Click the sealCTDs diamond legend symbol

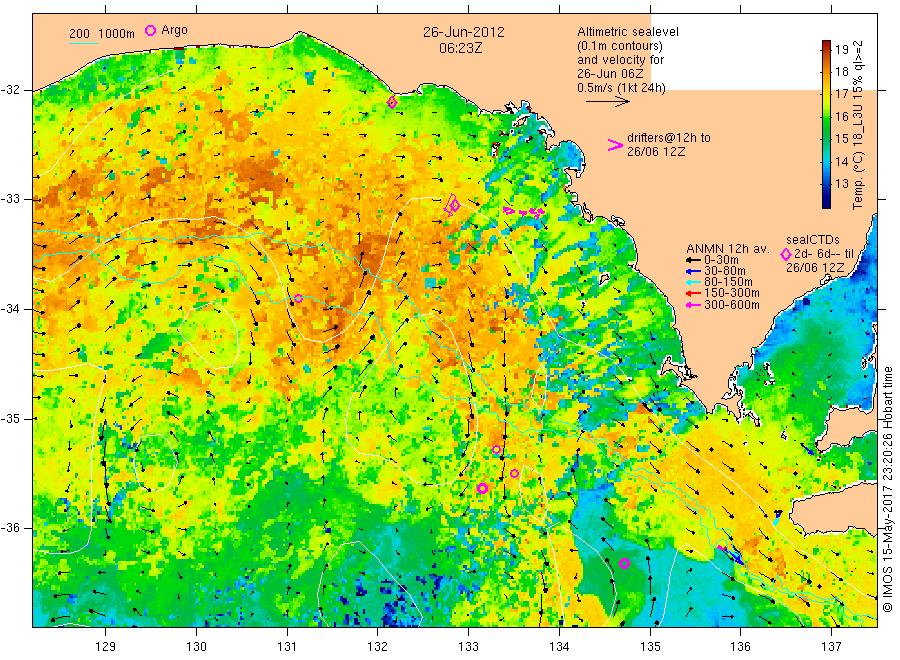coord(786,254)
